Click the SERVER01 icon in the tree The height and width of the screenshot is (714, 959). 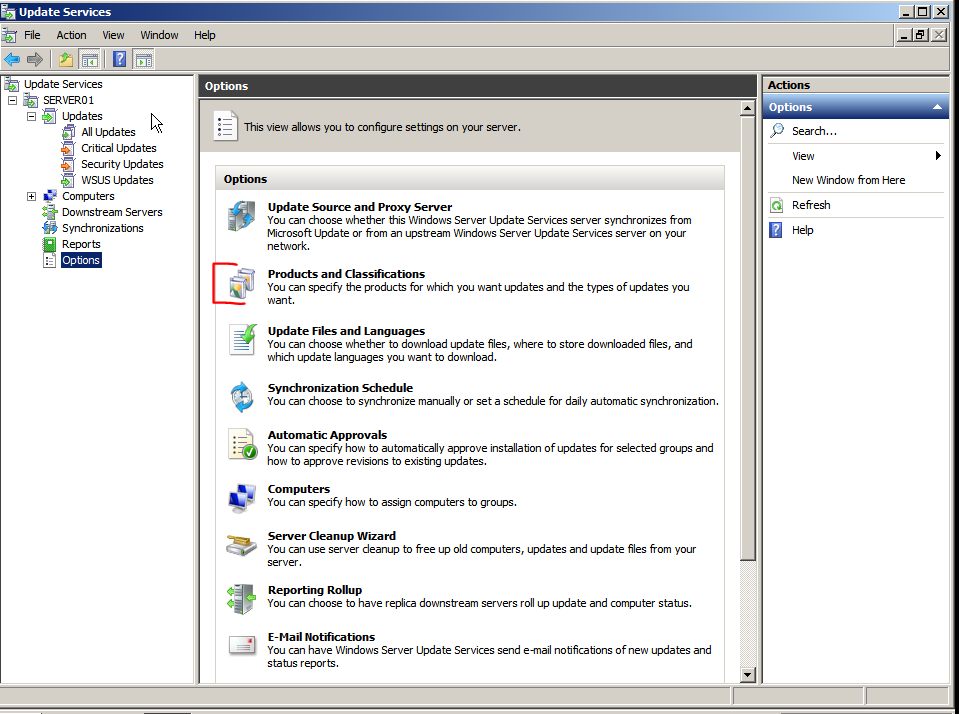(x=31, y=100)
